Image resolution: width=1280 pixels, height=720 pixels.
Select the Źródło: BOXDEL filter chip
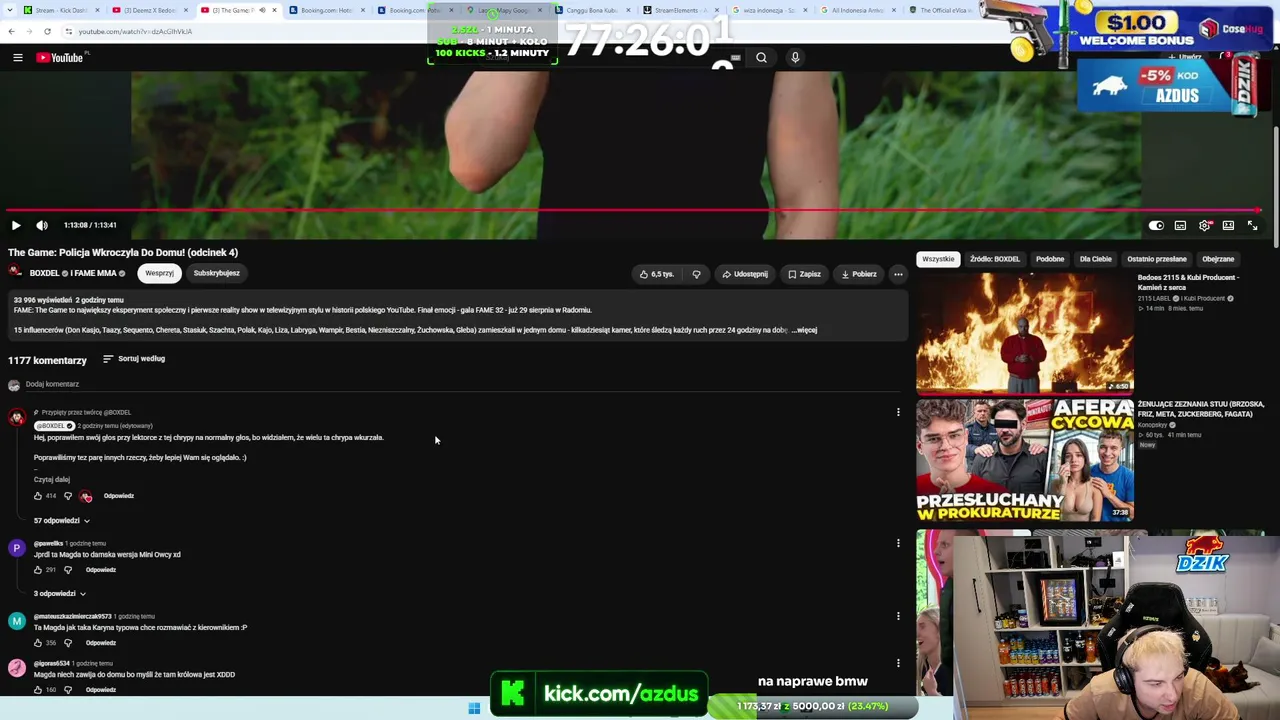point(995,259)
